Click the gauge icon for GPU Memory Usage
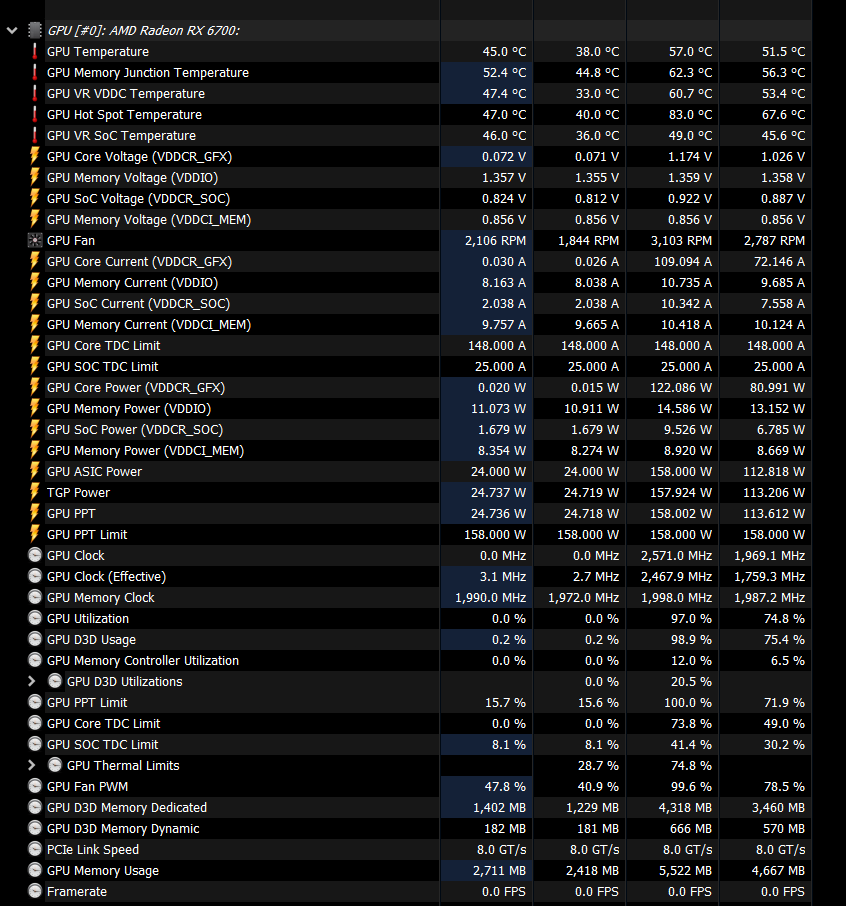Viewport: 846px width, 906px height. [35, 870]
